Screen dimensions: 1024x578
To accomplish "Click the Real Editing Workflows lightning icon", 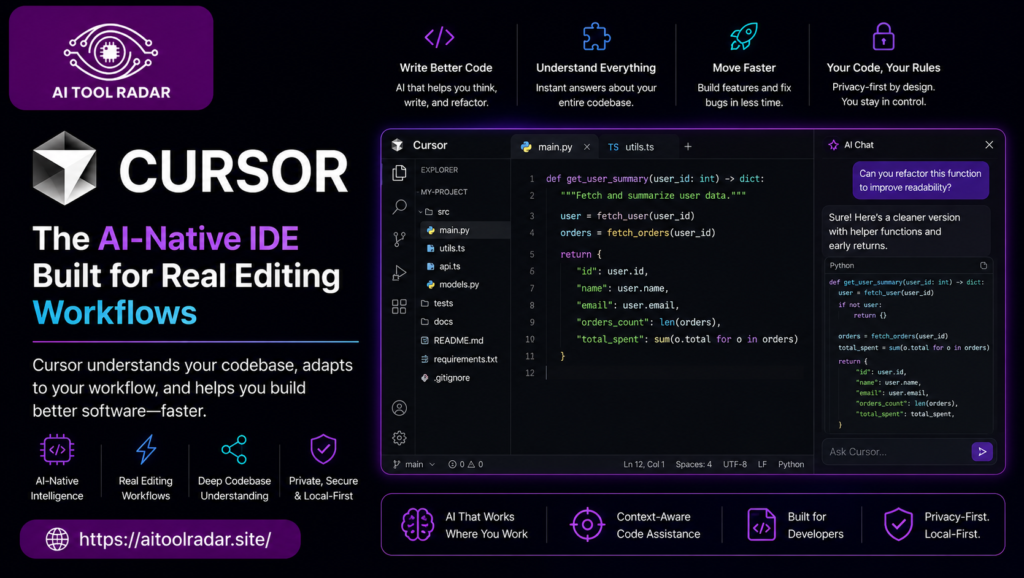I will pyautogui.click(x=146, y=450).
